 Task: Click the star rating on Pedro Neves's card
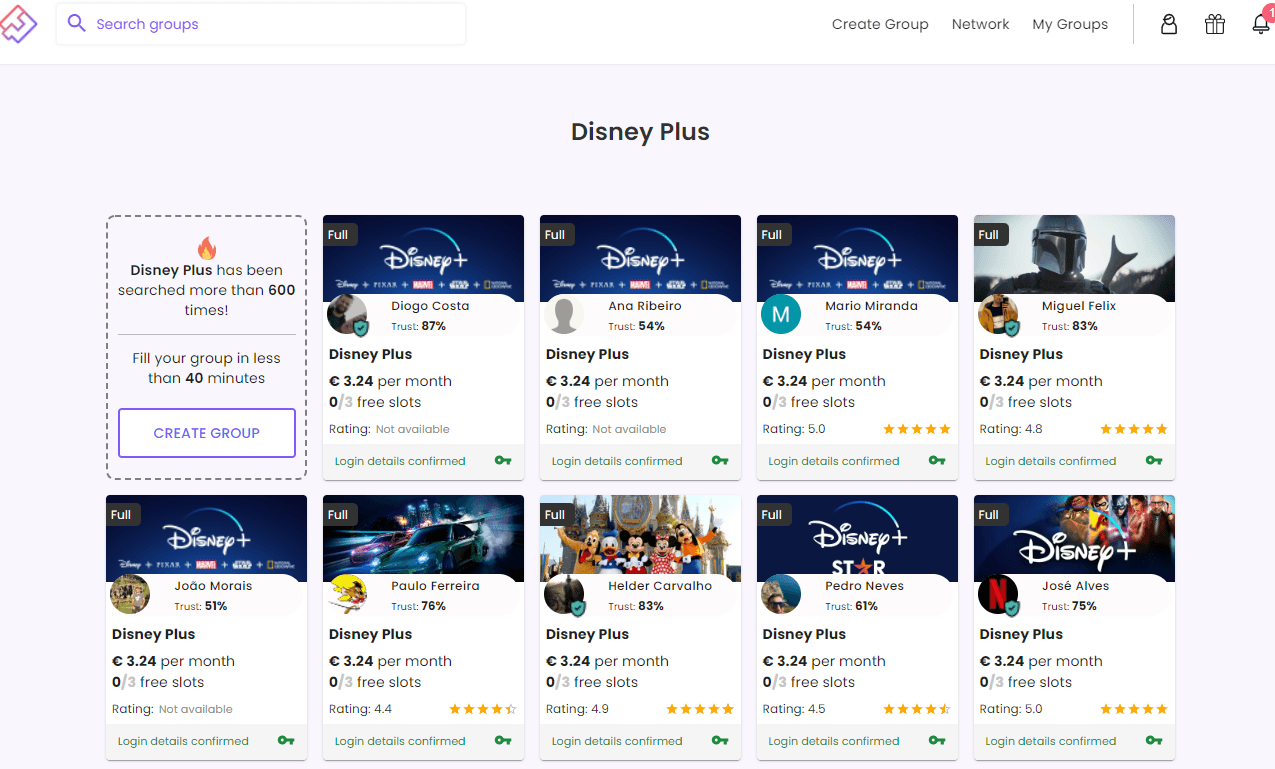tap(917, 709)
